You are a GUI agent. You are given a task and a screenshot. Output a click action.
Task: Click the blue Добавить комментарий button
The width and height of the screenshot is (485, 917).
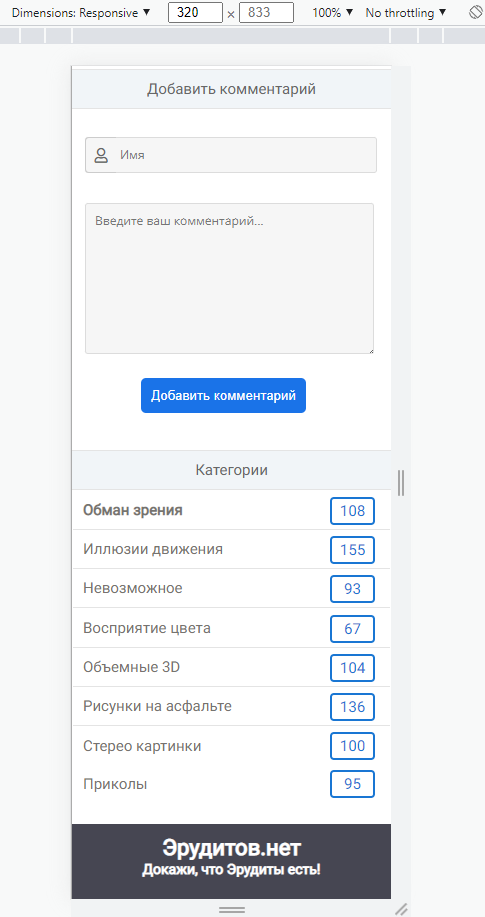(223, 395)
